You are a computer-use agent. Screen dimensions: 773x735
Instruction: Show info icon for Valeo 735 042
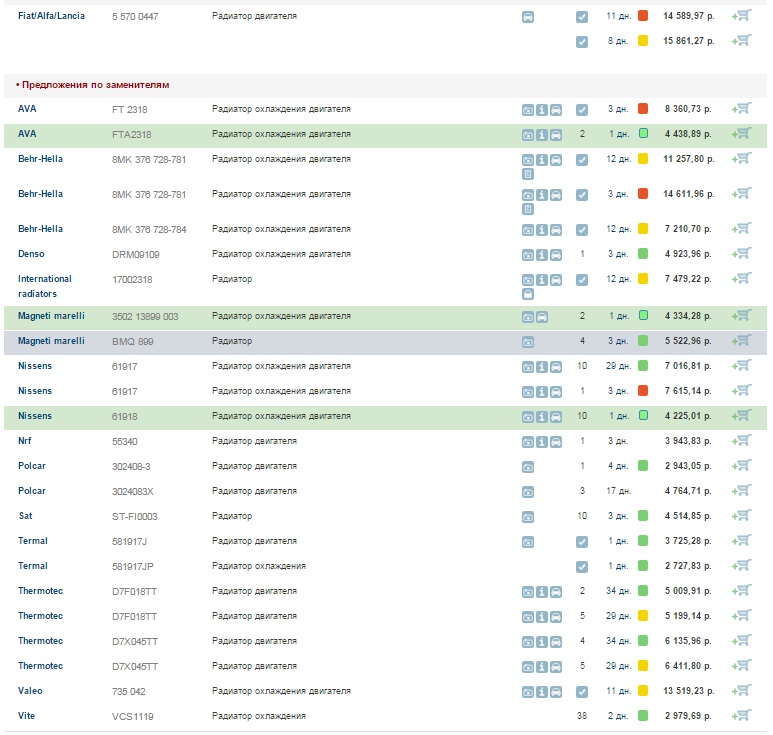tap(542, 692)
